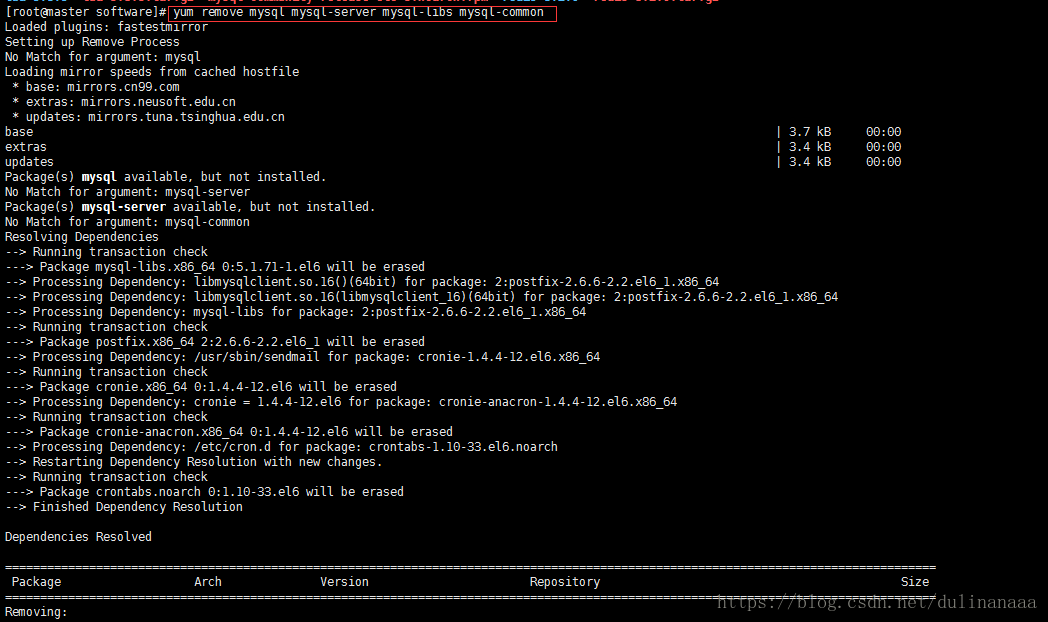This screenshot has width=1048, height=622.
Task: Click 'Finished Dependency Resolution' line
Action: (124, 507)
